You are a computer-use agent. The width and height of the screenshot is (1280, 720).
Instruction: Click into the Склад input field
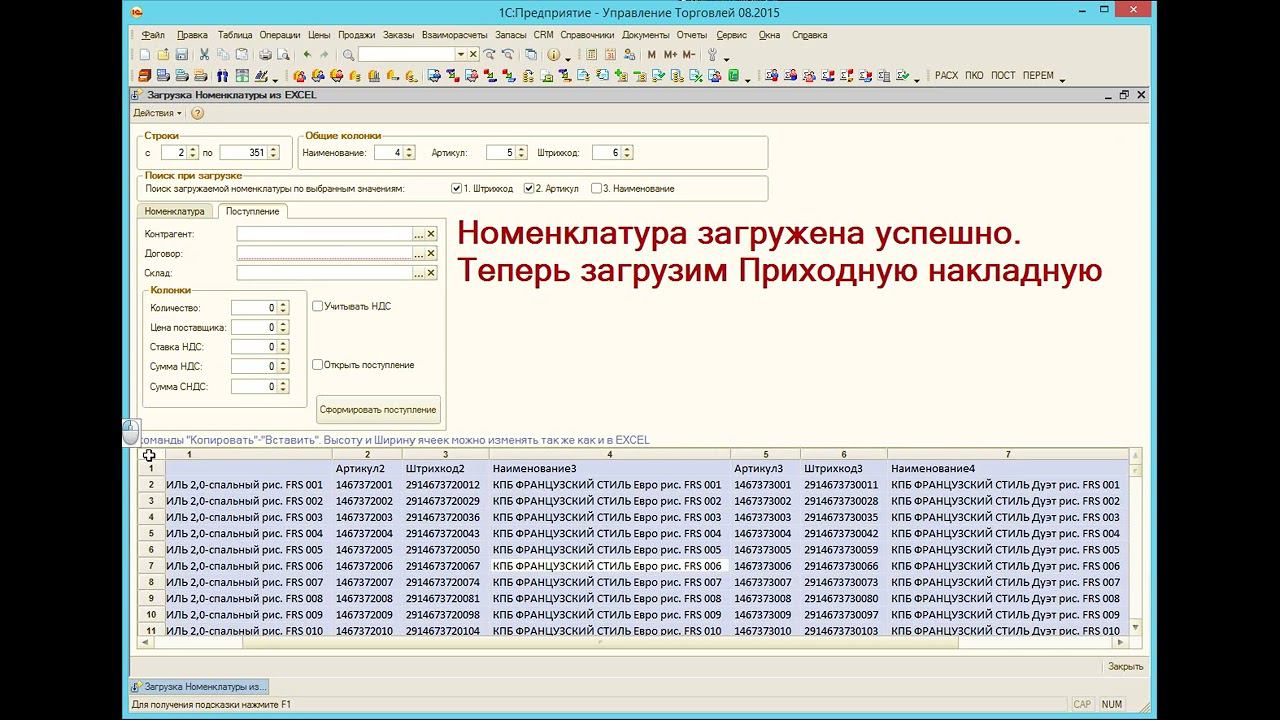324,273
